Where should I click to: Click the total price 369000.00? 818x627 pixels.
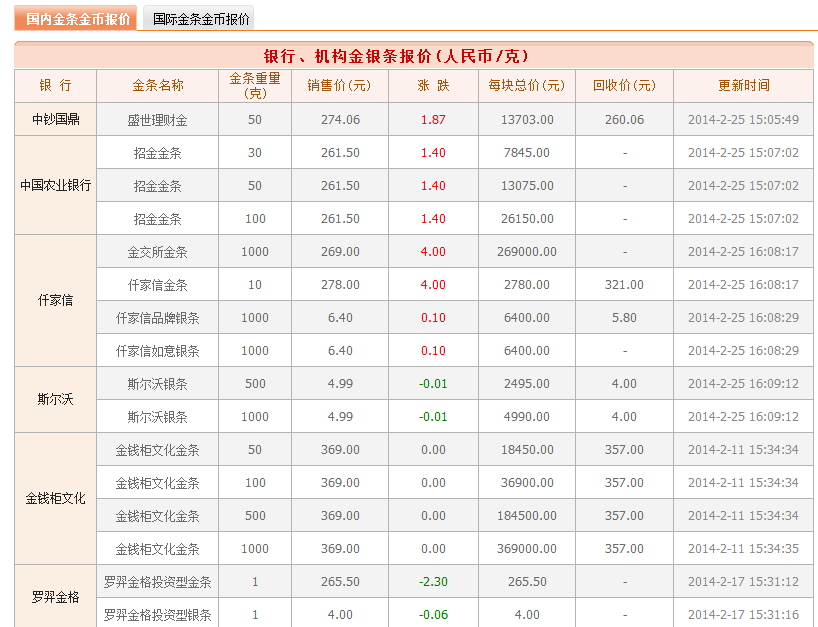[x=527, y=549]
